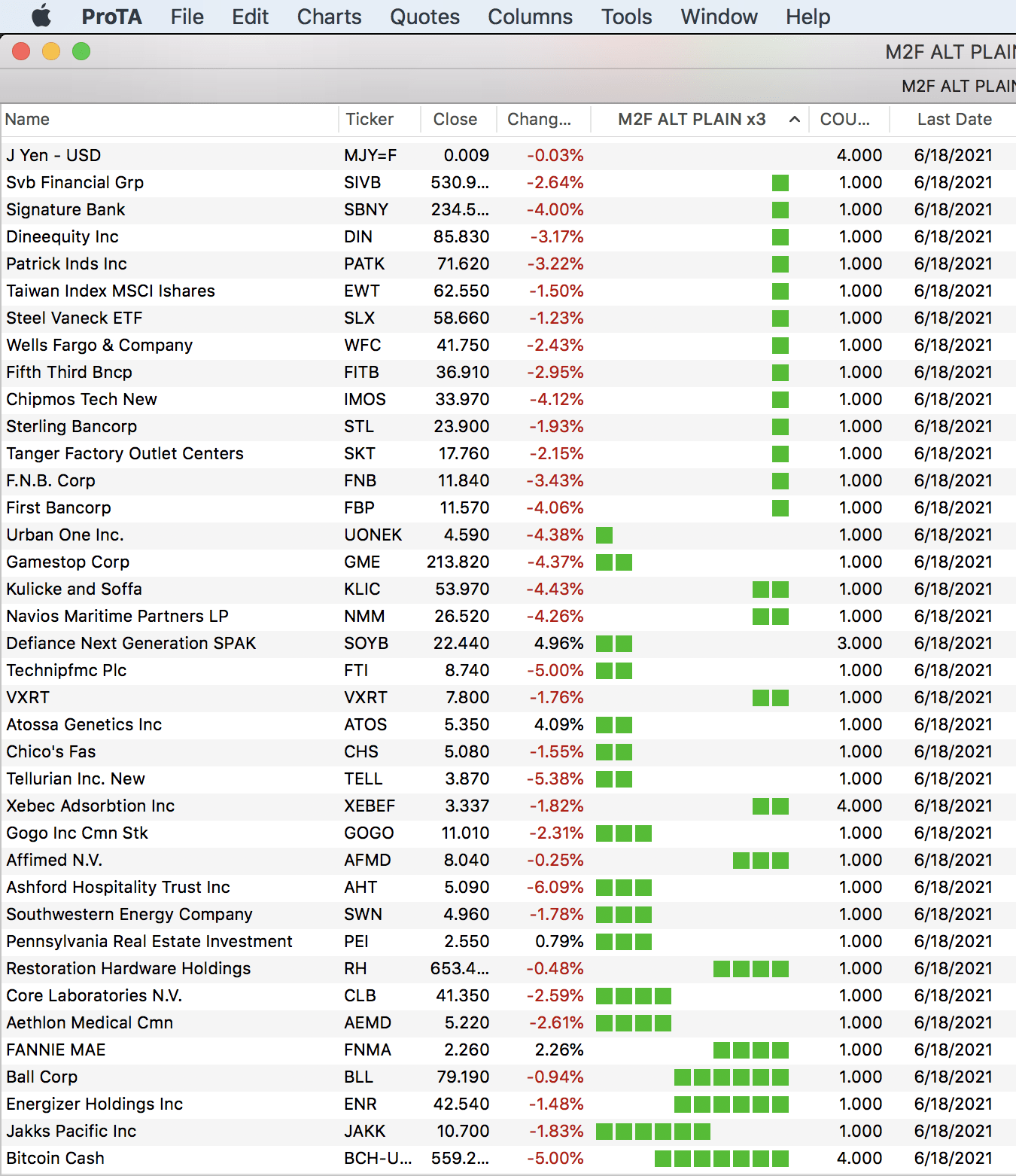Click the 36.910 close value for FITB

pyautogui.click(x=463, y=372)
